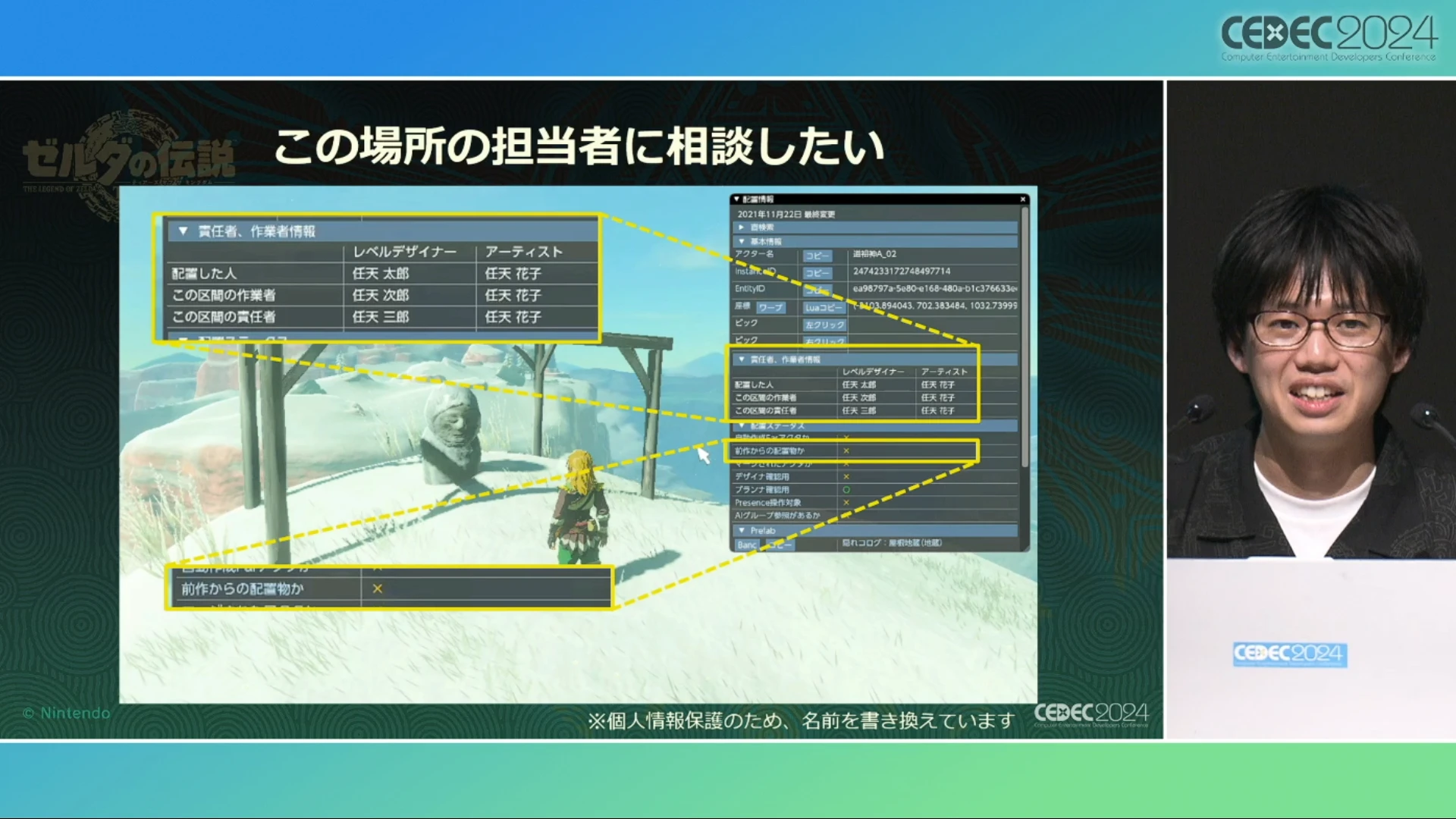The height and width of the screenshot is (819, 1456).
Task: Click the Banc button in Prefab row
Action: click(747, 545)
